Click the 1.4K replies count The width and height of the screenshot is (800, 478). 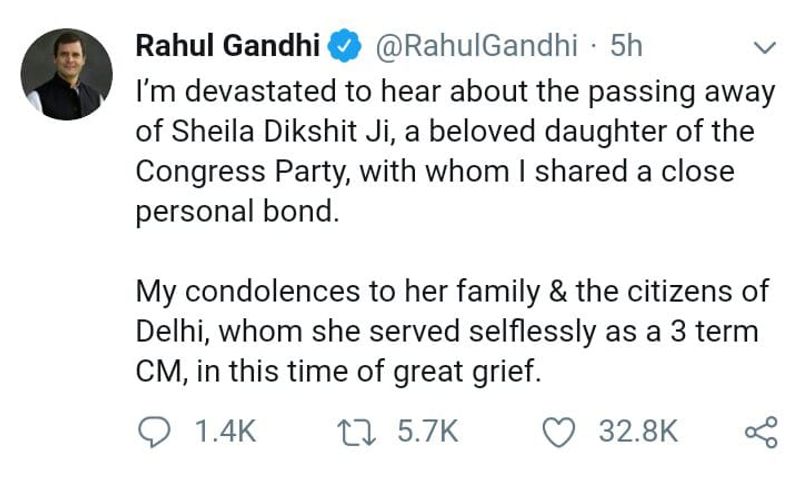click(224, 432)
